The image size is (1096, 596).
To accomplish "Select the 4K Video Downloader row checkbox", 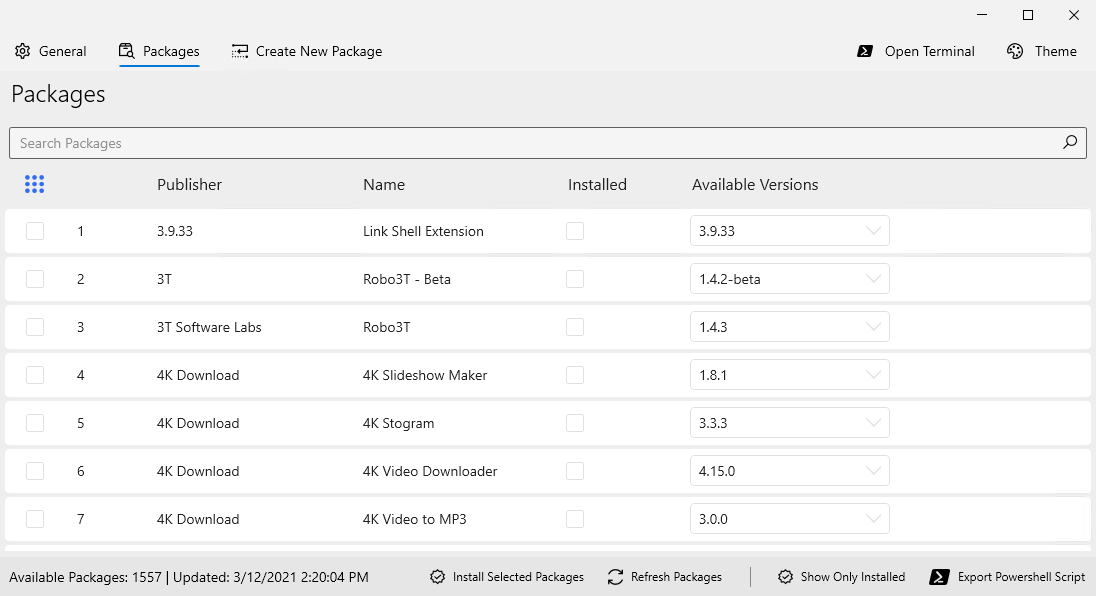I will (35, 471).
